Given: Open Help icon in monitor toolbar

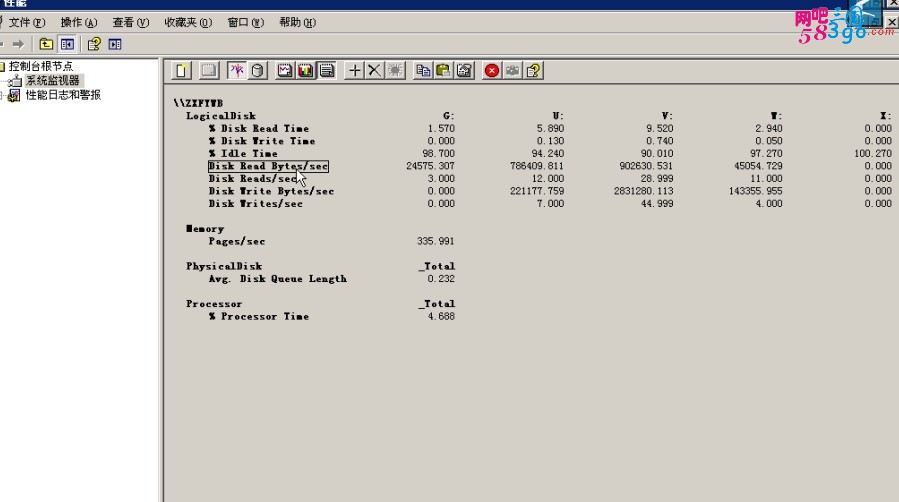Looking at the screenshot, I should click(533, 70).
